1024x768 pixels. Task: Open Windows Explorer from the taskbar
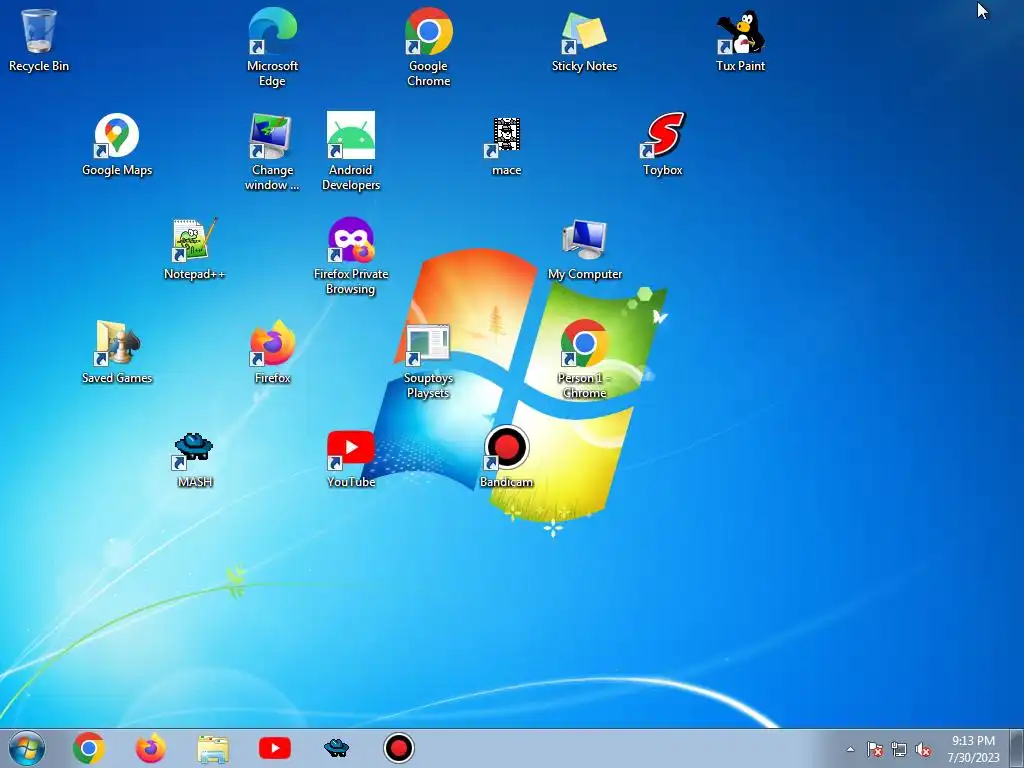pyautogui.click(x=213, y=749)
